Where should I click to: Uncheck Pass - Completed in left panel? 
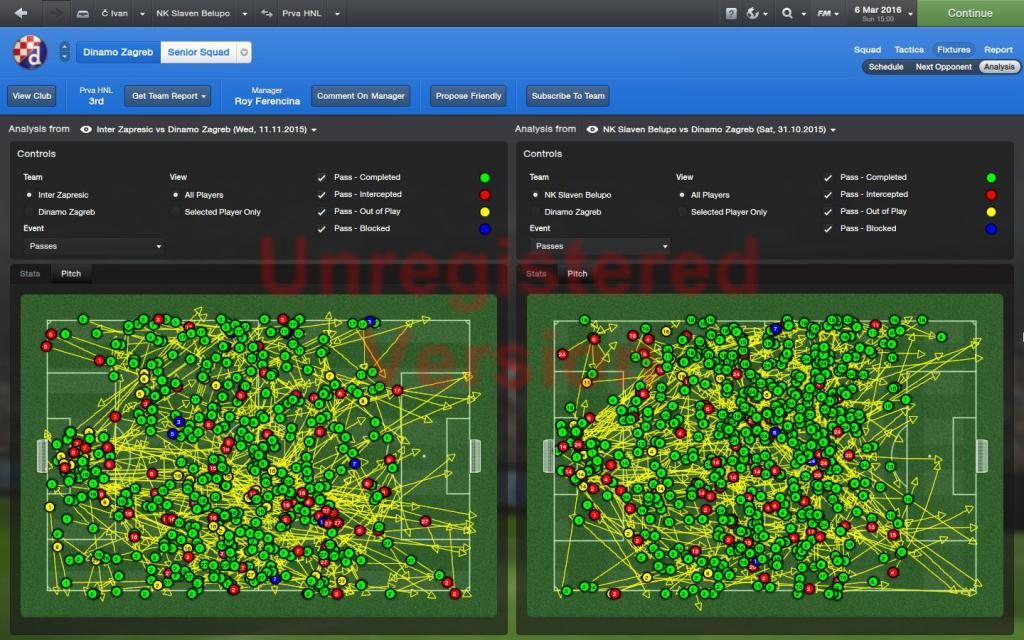tap(322, 178)
